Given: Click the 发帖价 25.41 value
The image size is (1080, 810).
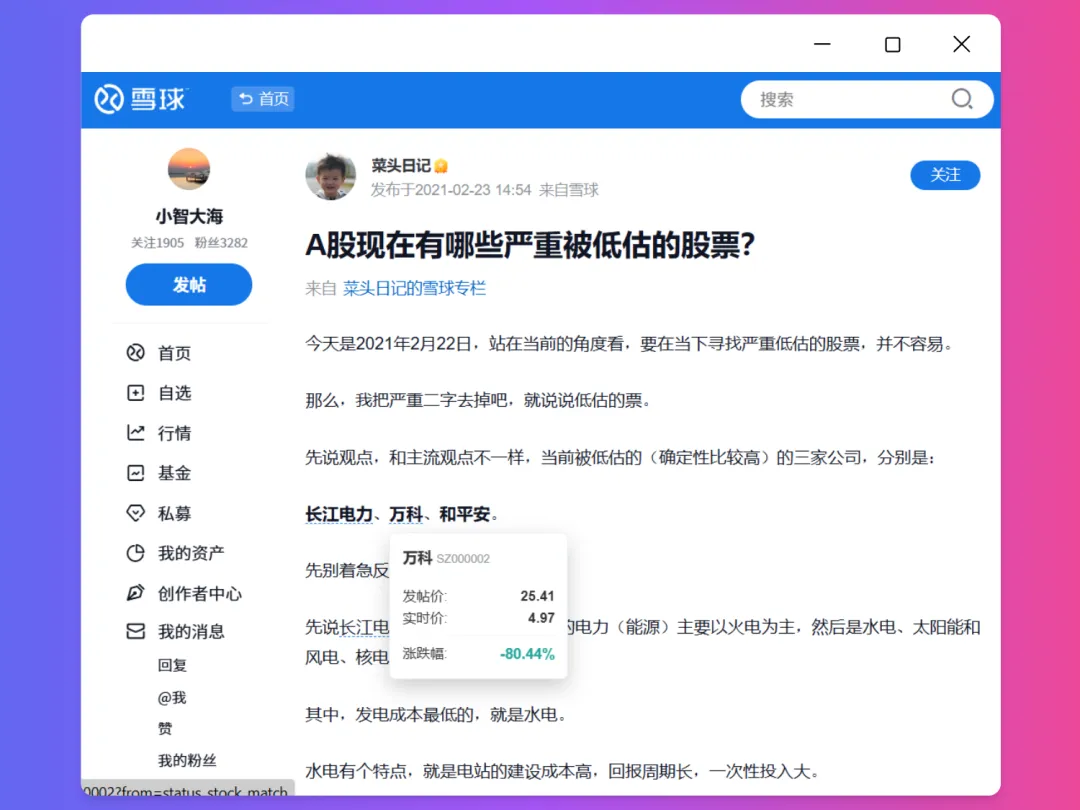Looking at the screenshot, I should pyautogui.click(x=537, y=596).
